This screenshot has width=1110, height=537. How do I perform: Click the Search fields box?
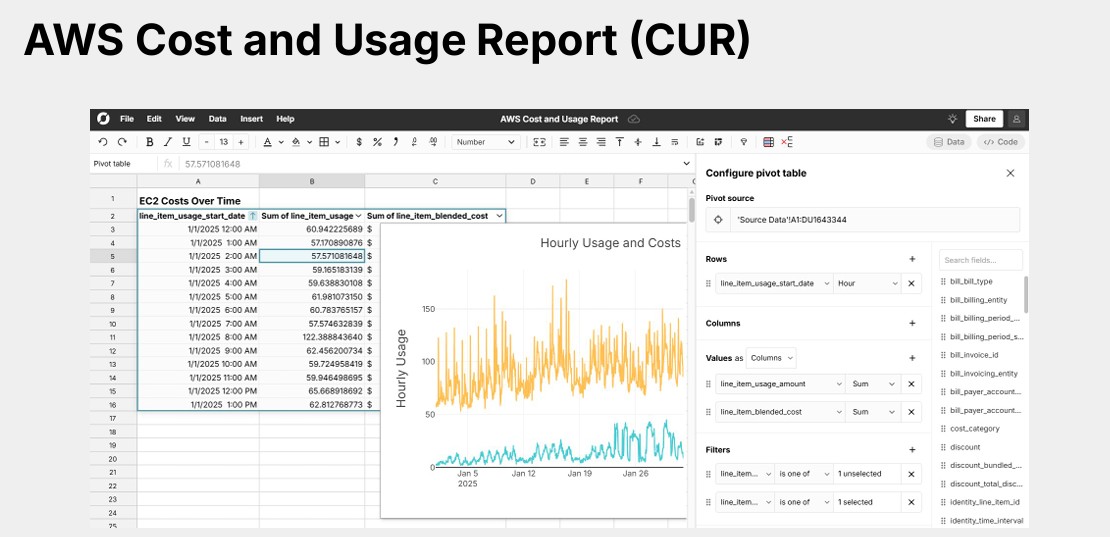coord(980,260)
